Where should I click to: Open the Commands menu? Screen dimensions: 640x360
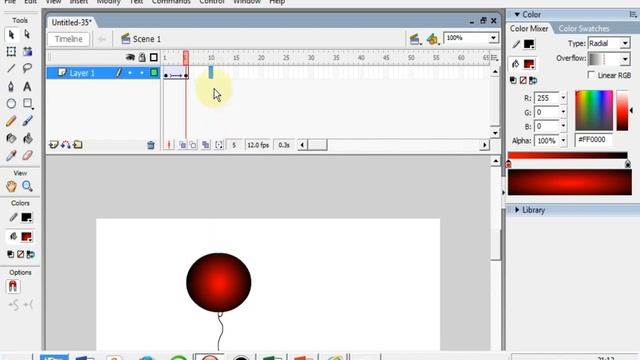171,2
